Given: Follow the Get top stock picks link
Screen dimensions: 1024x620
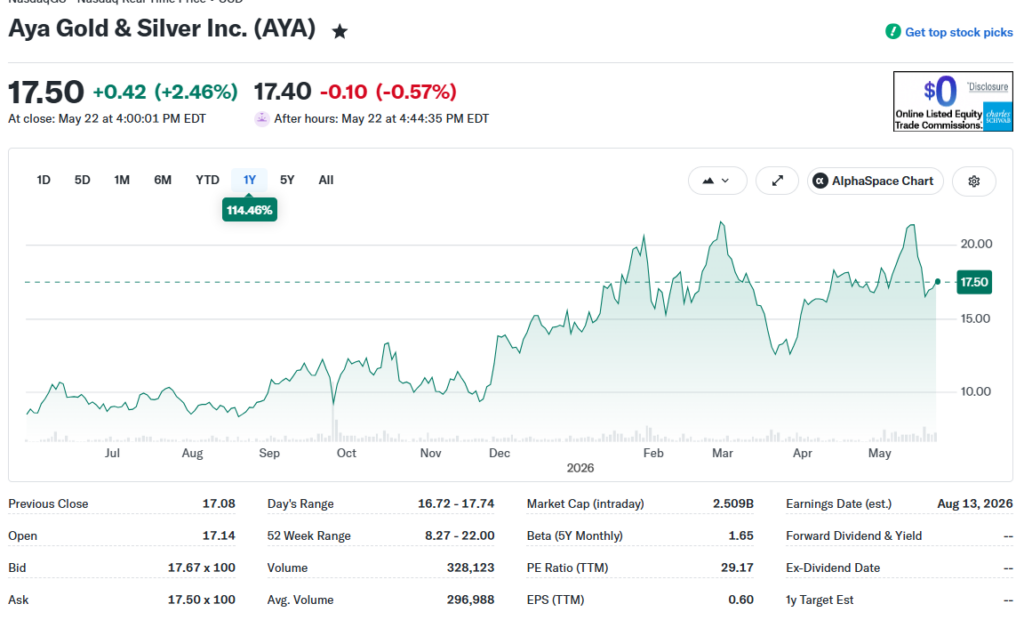Looking at the screenshot, I should pos(958,32).
